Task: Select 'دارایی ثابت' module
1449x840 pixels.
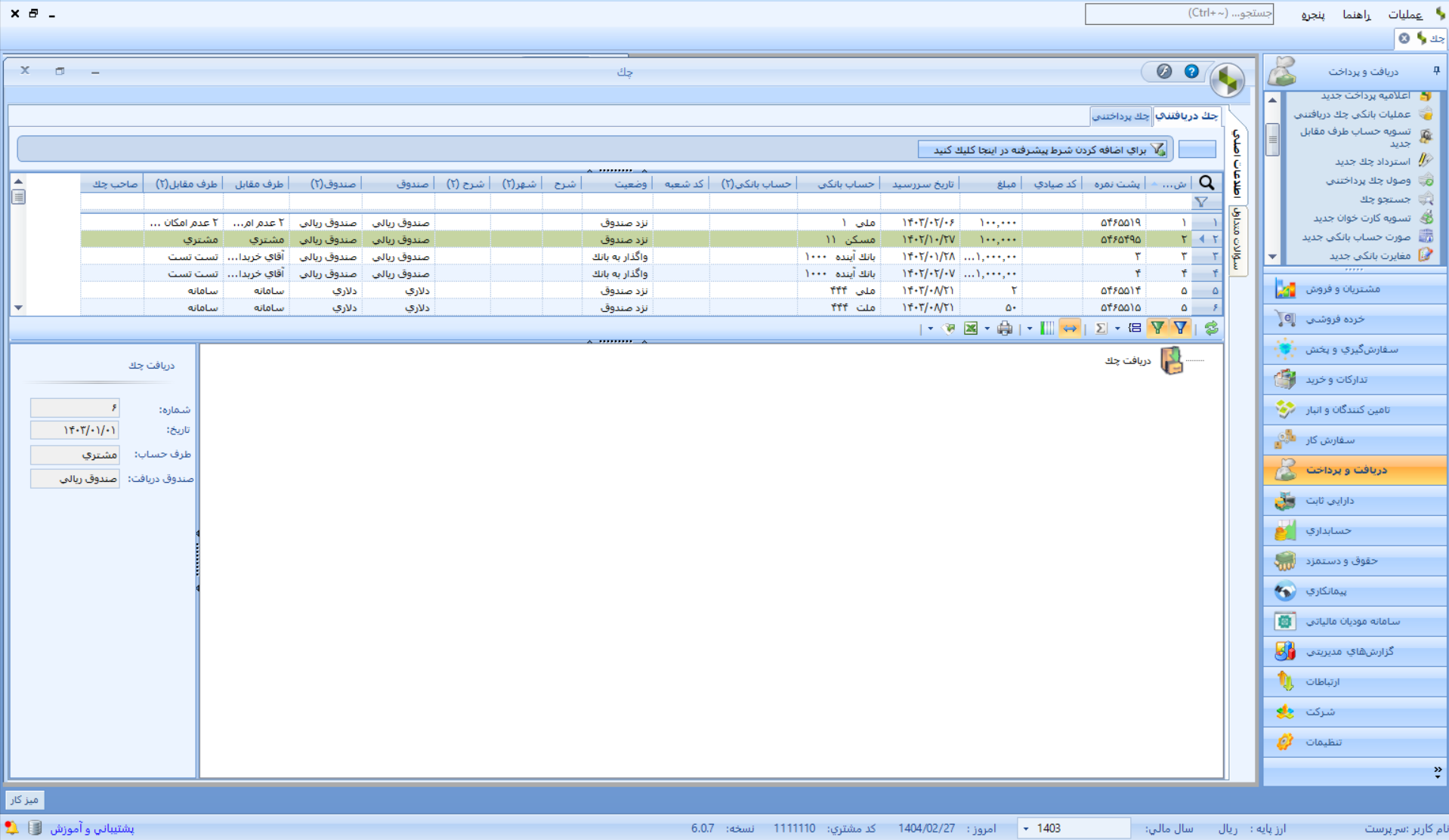Action: (x=1355, y=500)
